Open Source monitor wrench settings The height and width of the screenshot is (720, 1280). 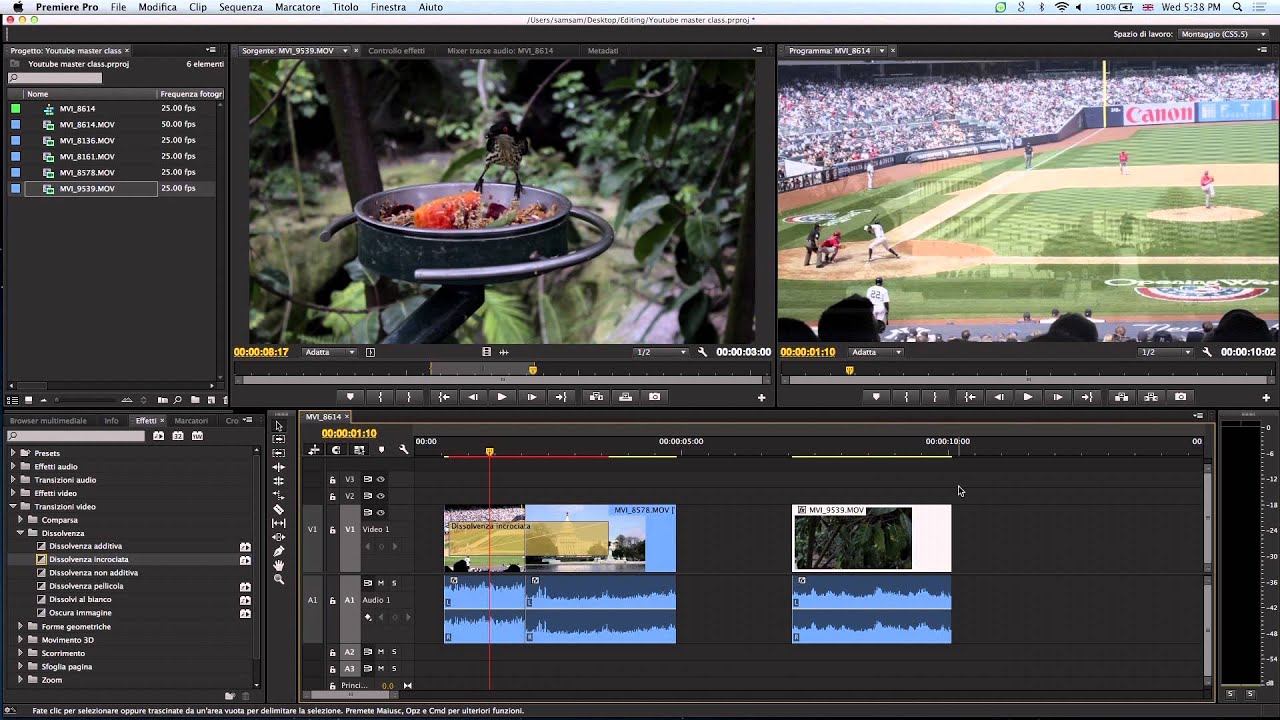(x=703, y=352)
